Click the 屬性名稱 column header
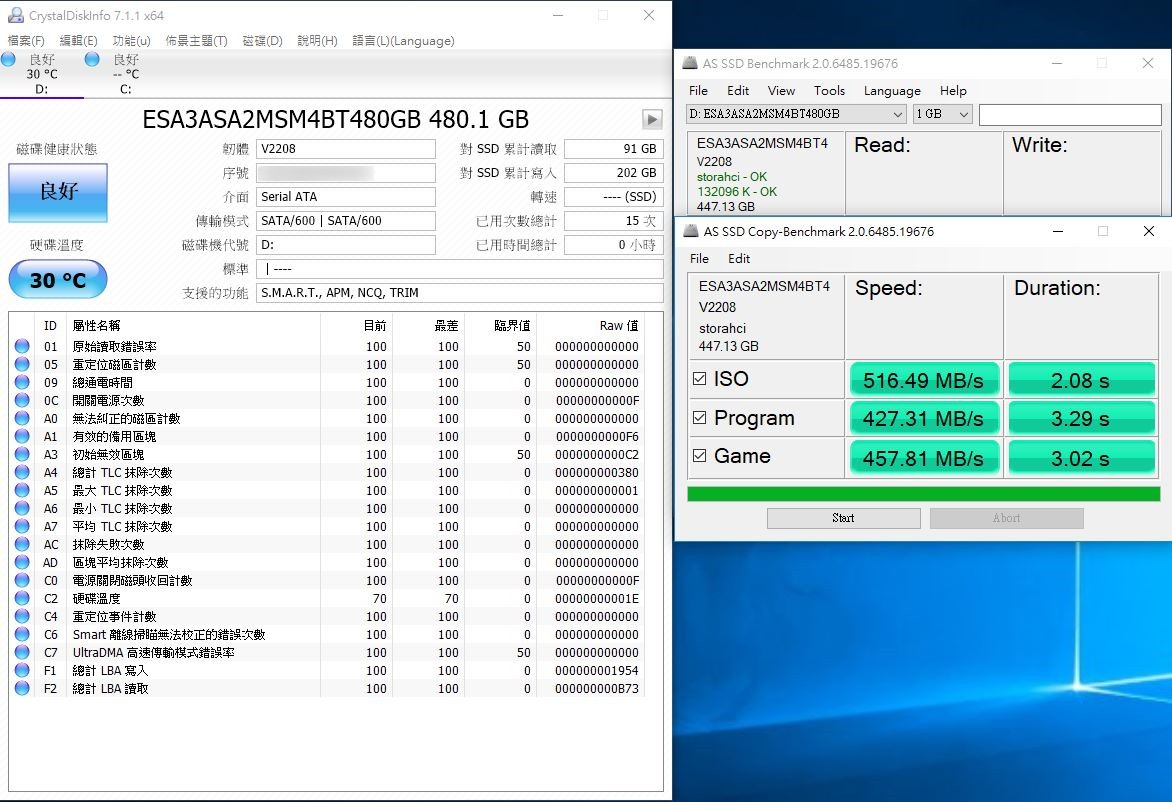1172x802 pixels. [96, 326]
